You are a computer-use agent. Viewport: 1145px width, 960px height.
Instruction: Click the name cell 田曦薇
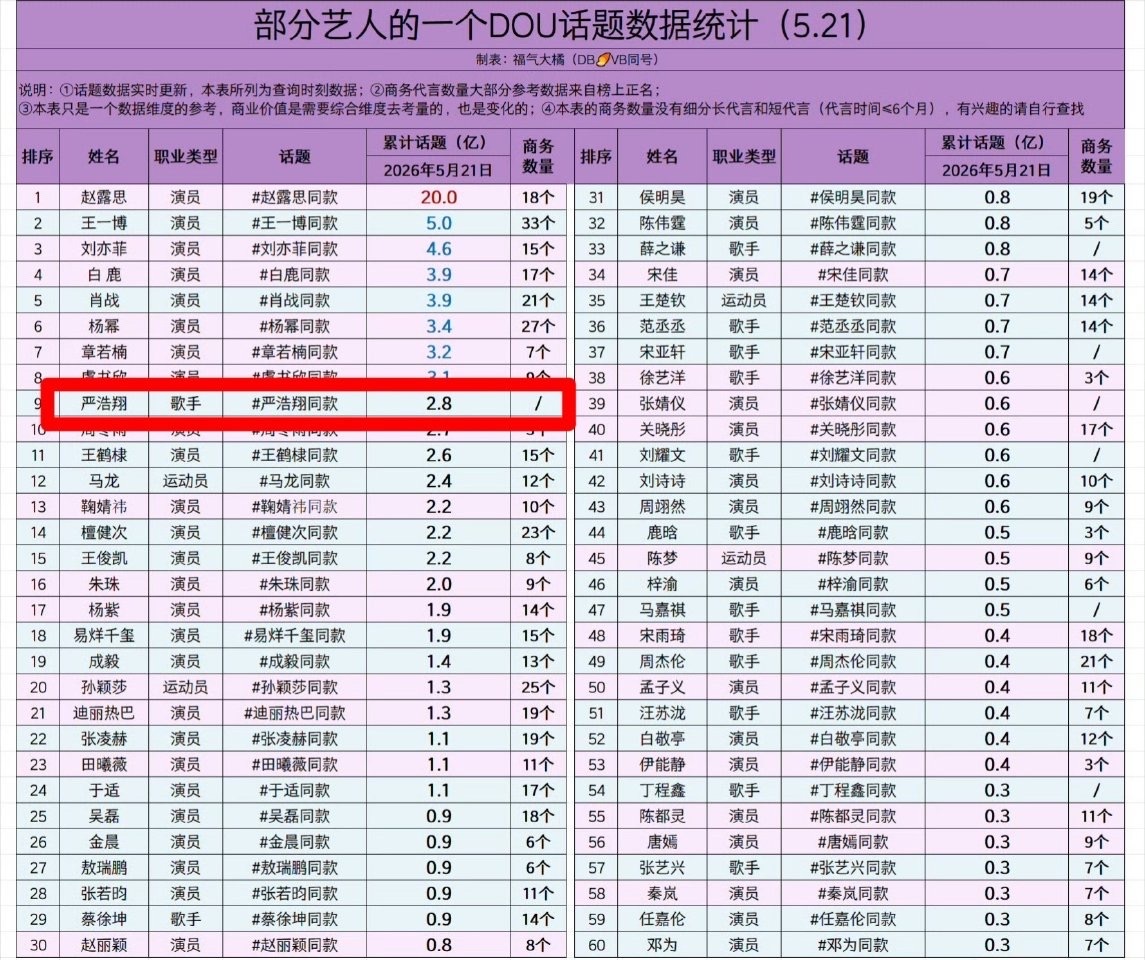[104, 765]
